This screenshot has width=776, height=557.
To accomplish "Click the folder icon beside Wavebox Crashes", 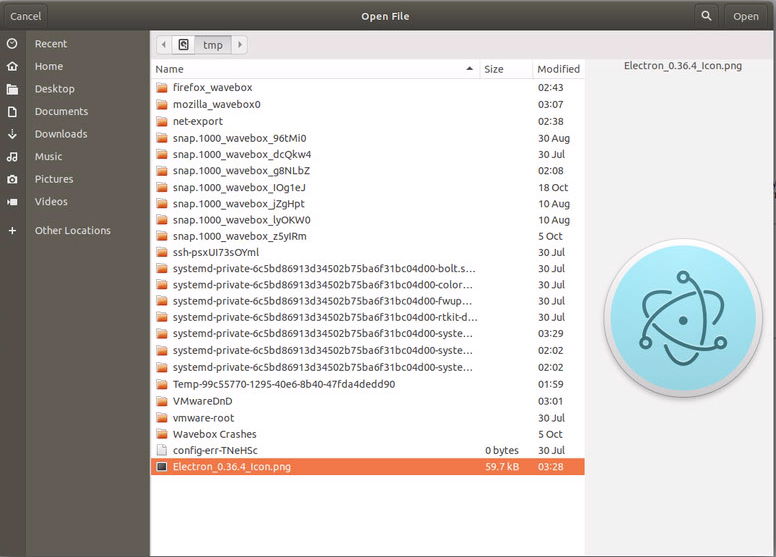I will pos(162,434).
